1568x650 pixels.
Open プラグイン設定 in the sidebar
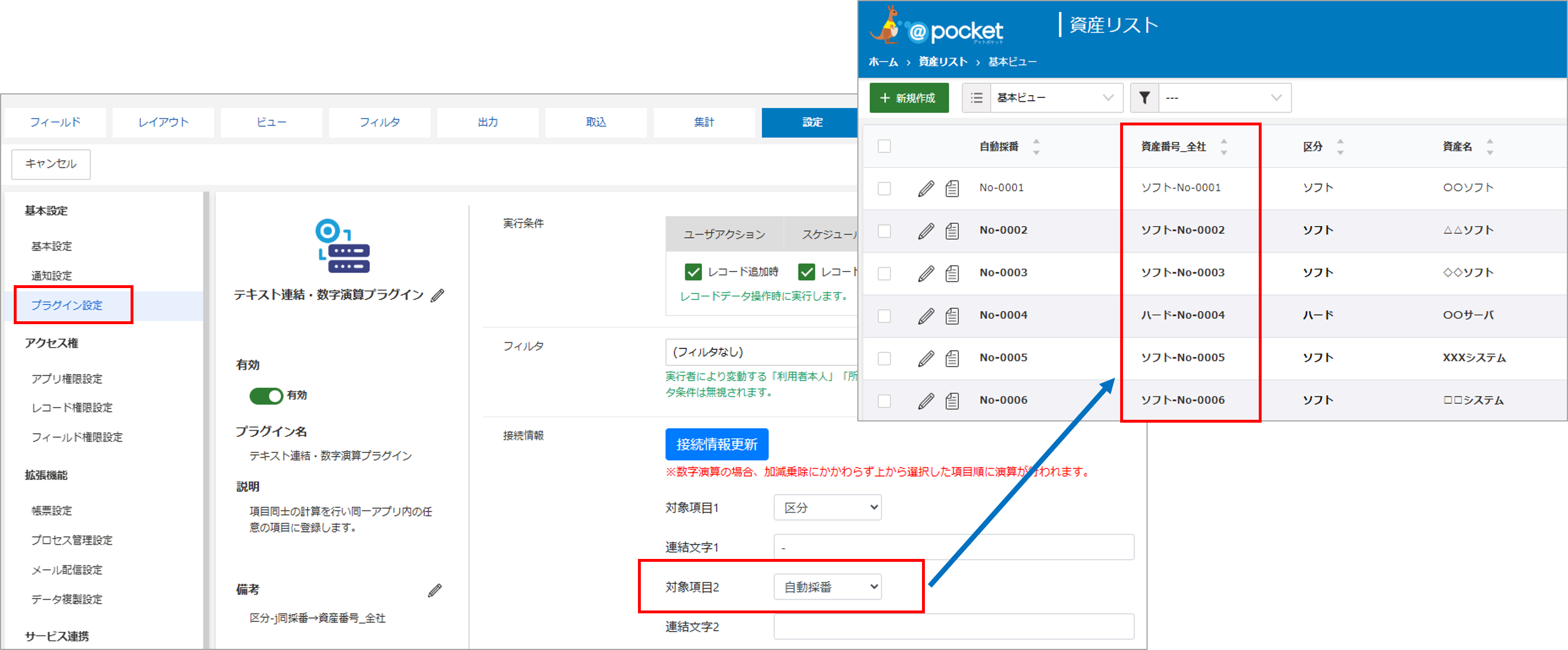click(x=67, y=305)
